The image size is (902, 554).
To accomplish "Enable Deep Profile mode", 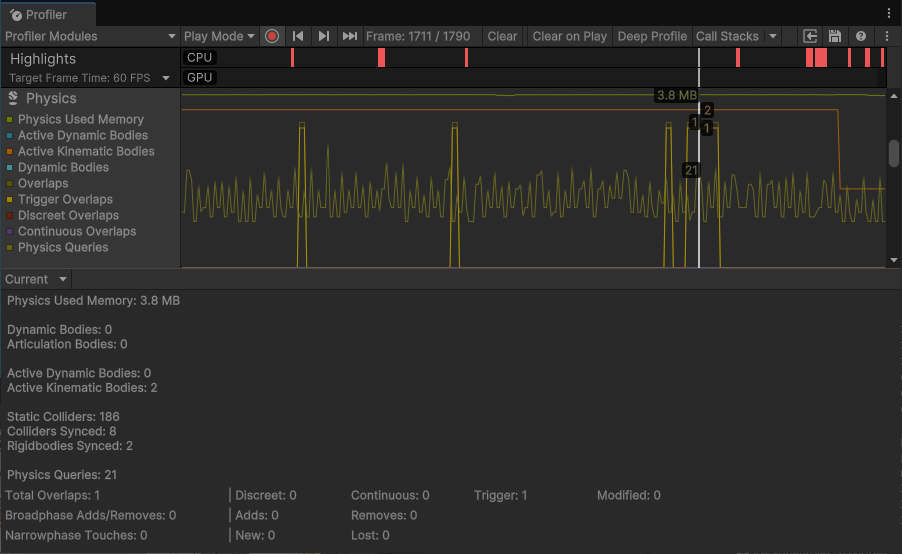I will (652, 36).
